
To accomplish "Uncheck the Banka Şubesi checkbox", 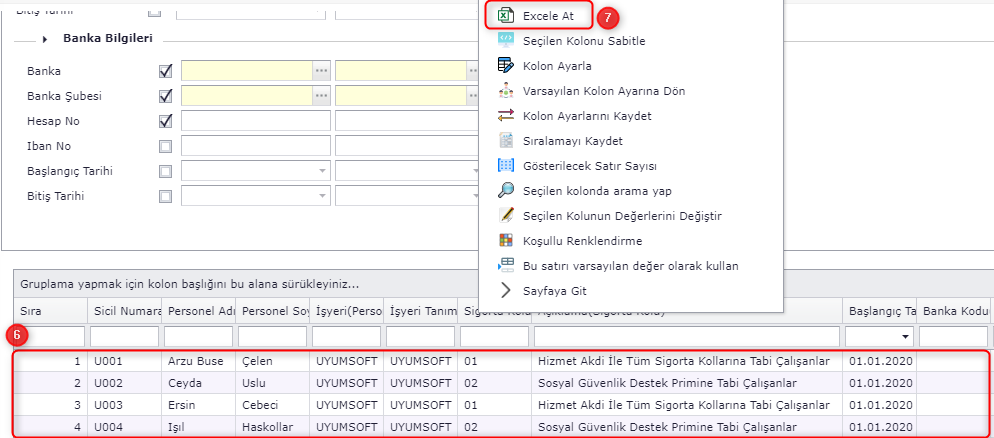I will pos(166,96).
